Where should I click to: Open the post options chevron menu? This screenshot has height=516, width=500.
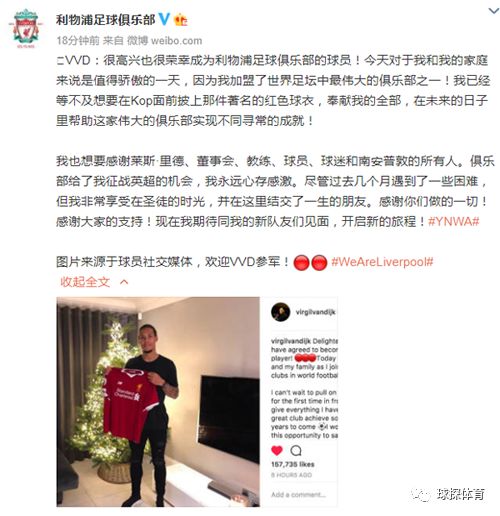point(493,11)
